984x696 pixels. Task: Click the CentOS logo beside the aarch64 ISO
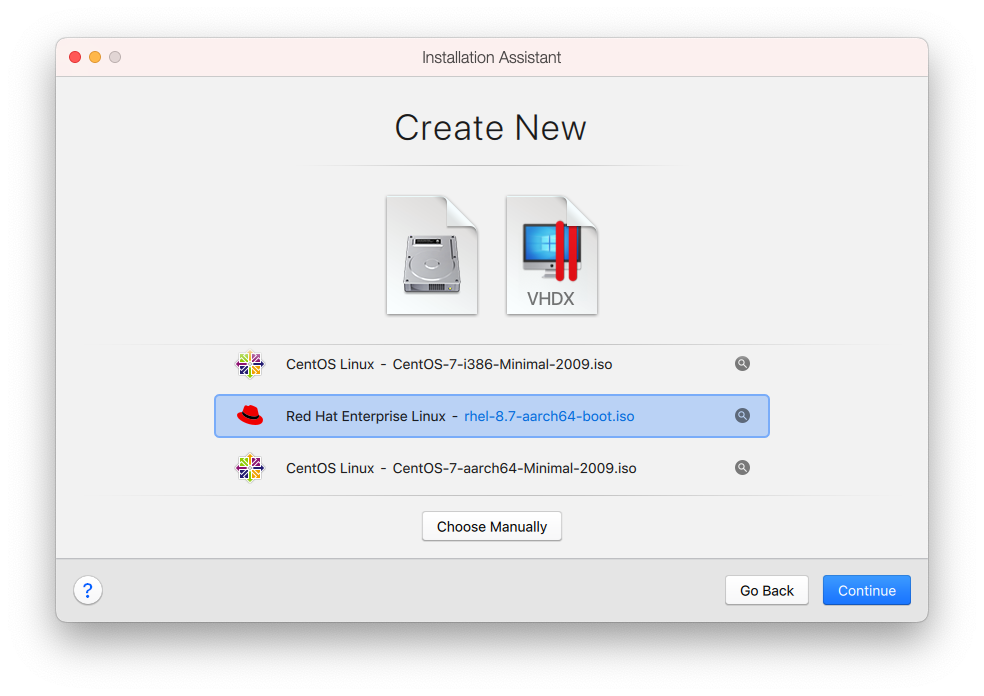pos(249,468)
